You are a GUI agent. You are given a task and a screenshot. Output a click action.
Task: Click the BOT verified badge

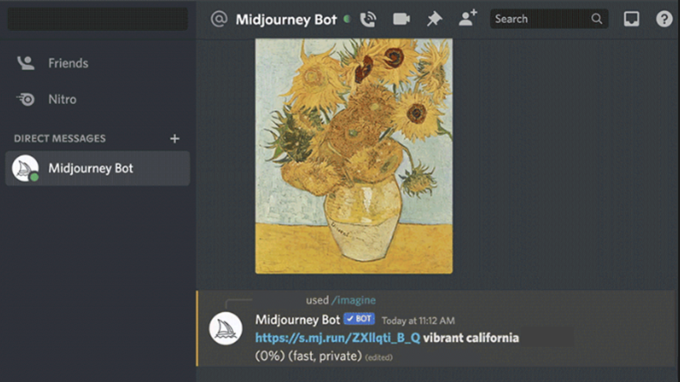tap(359, 319)
